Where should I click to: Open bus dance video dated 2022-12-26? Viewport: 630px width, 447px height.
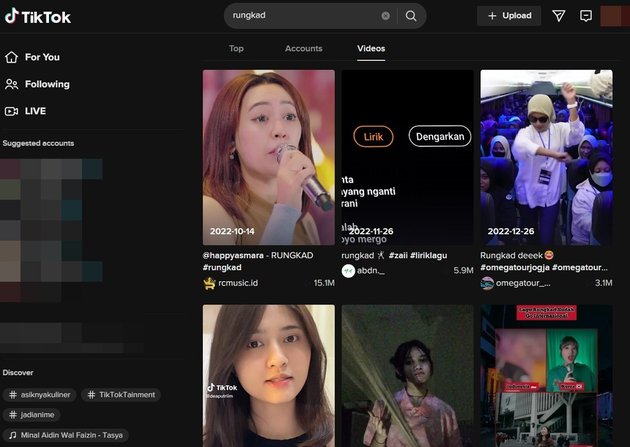[546, 157]
